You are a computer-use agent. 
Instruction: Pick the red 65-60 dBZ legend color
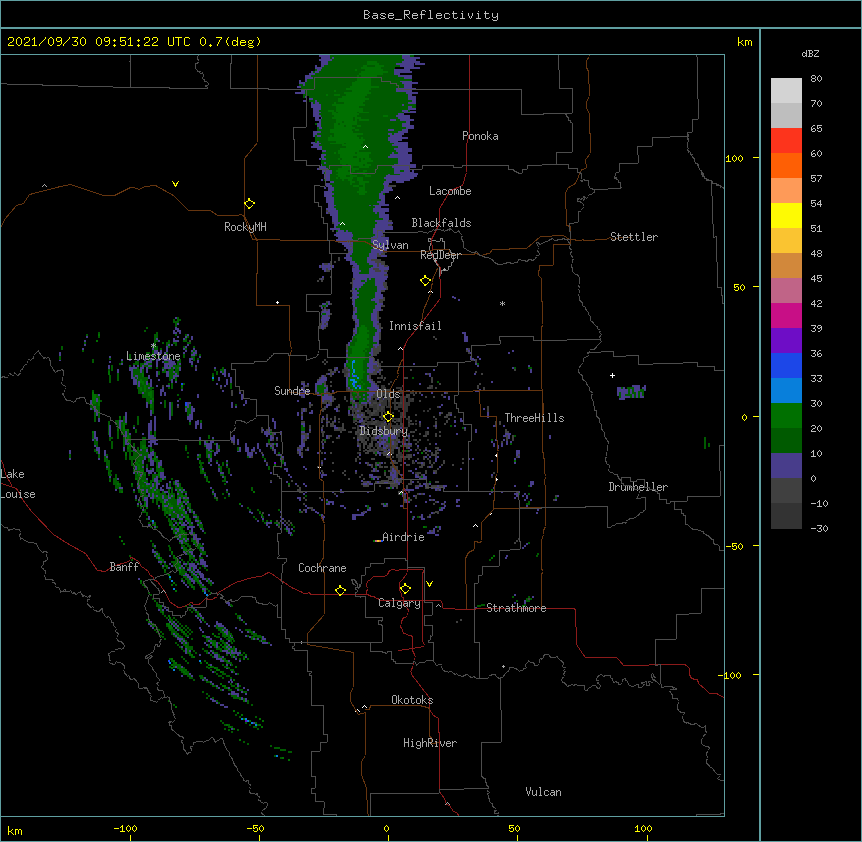pyautogui.click(x=786, y=140)
